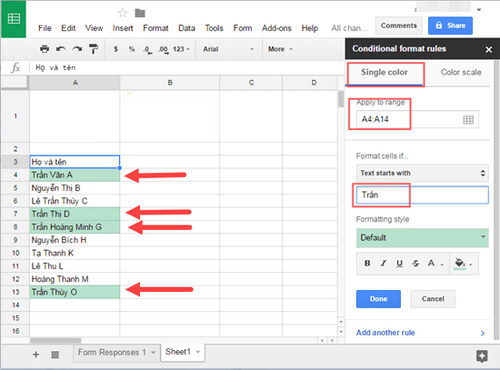Screen dimensions: 500x370
Task: Select the Paint format tool
Action: (x=94, y=49)
